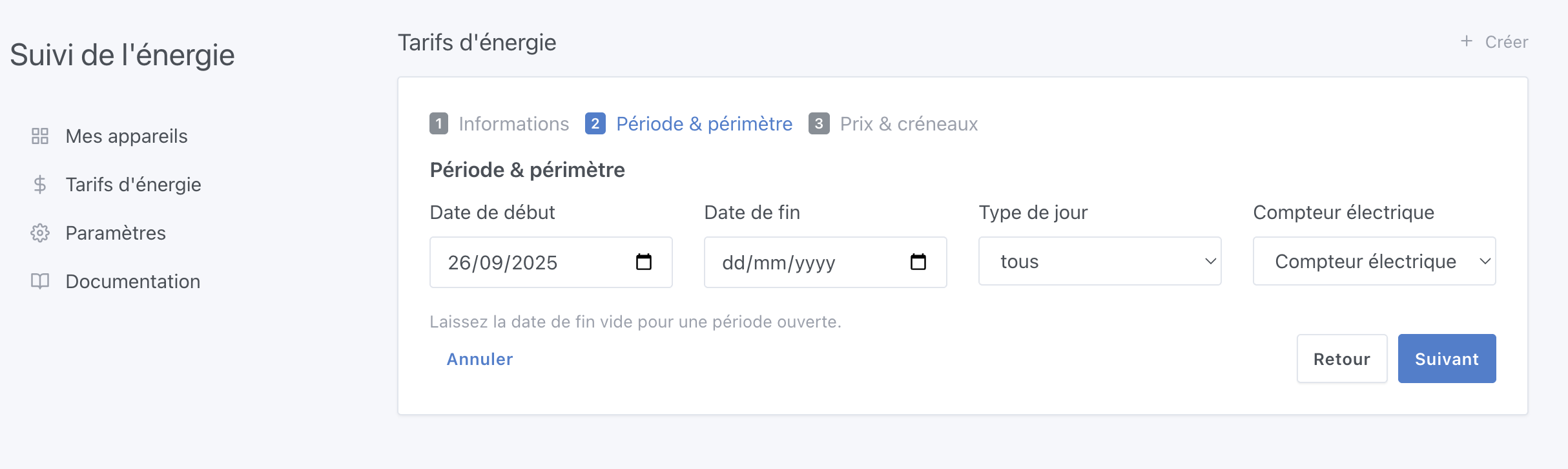Image resolution: width=1568 pixels, height=469 pixels.
Task: Click the book icon next to Documentation
Action: tap(40, 281)
